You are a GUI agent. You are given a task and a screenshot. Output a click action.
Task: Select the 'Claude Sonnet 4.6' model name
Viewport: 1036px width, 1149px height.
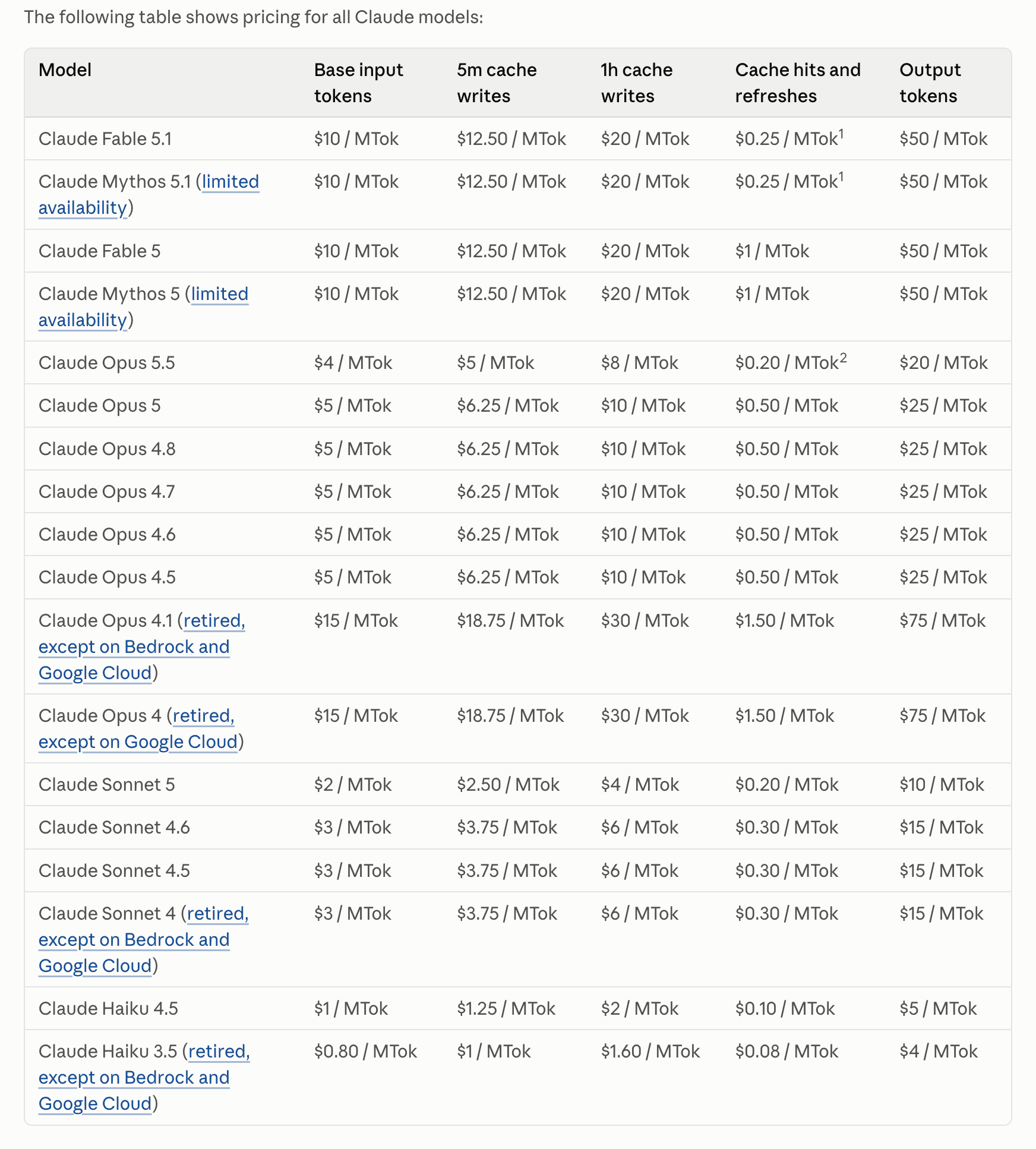114,828
